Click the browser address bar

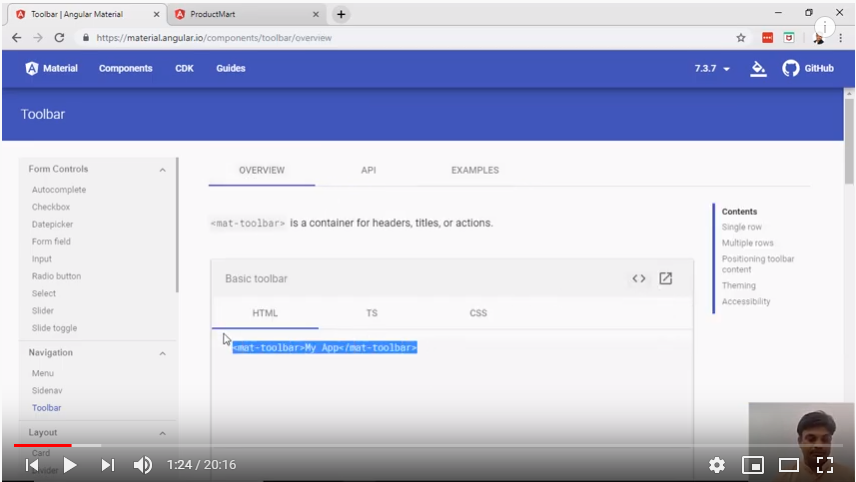tap(400, 37)
